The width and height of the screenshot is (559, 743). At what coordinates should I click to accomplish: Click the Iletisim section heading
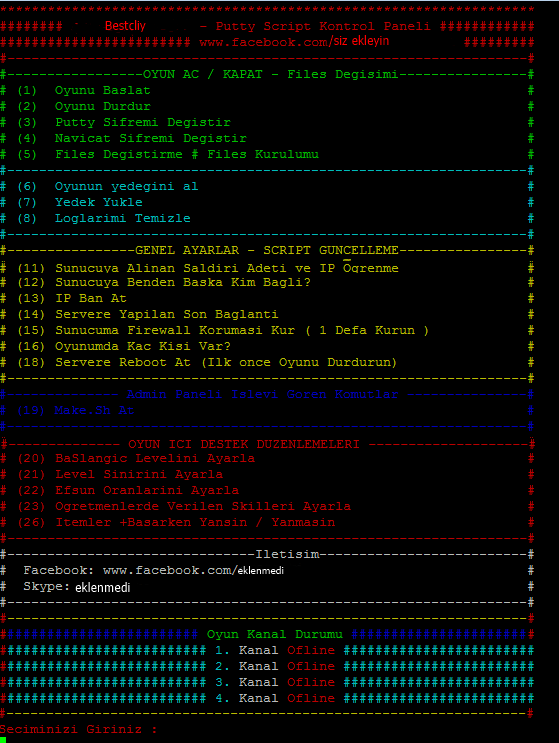point(288,554)
